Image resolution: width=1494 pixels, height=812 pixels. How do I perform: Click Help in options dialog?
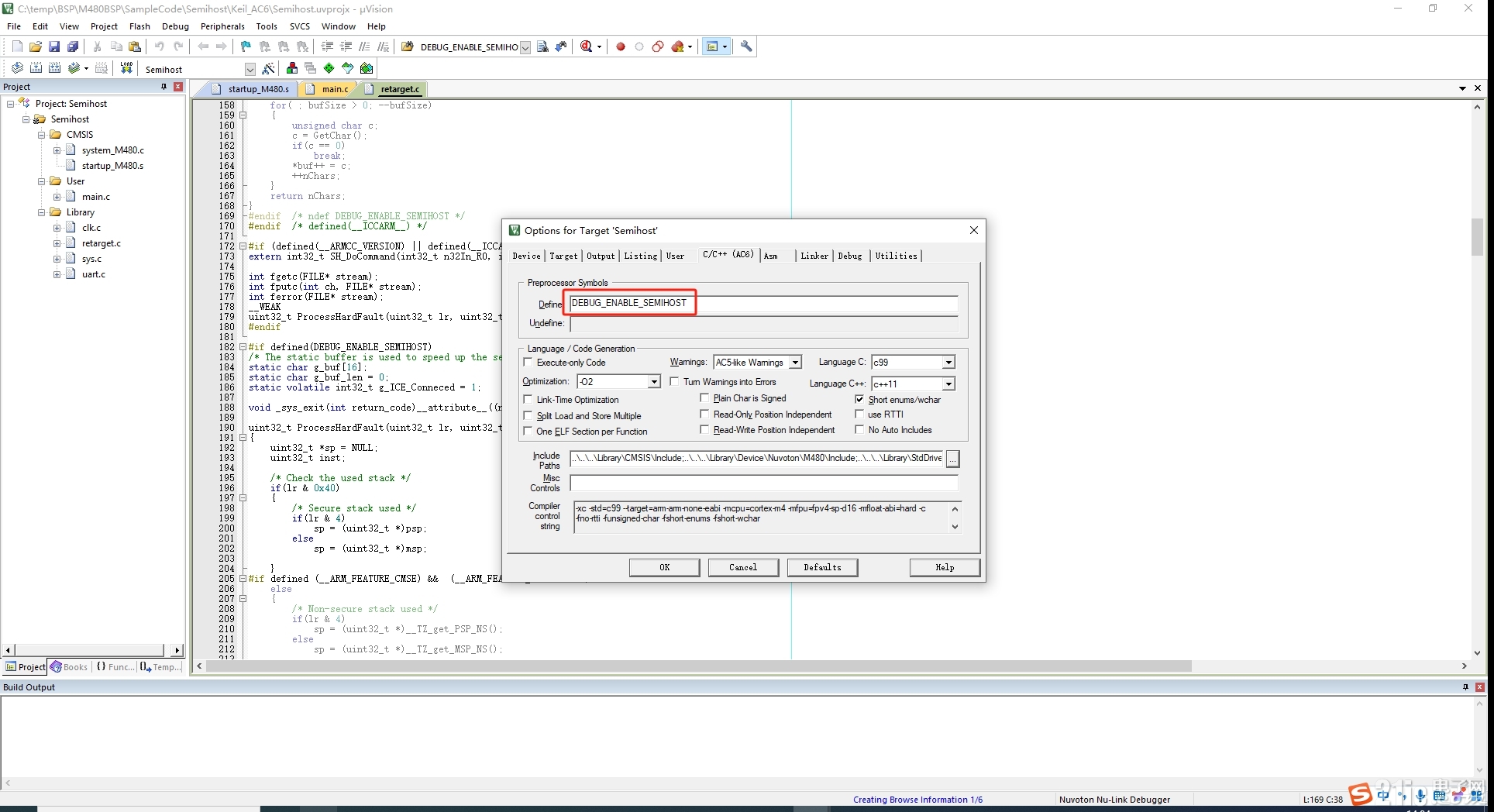945,567
